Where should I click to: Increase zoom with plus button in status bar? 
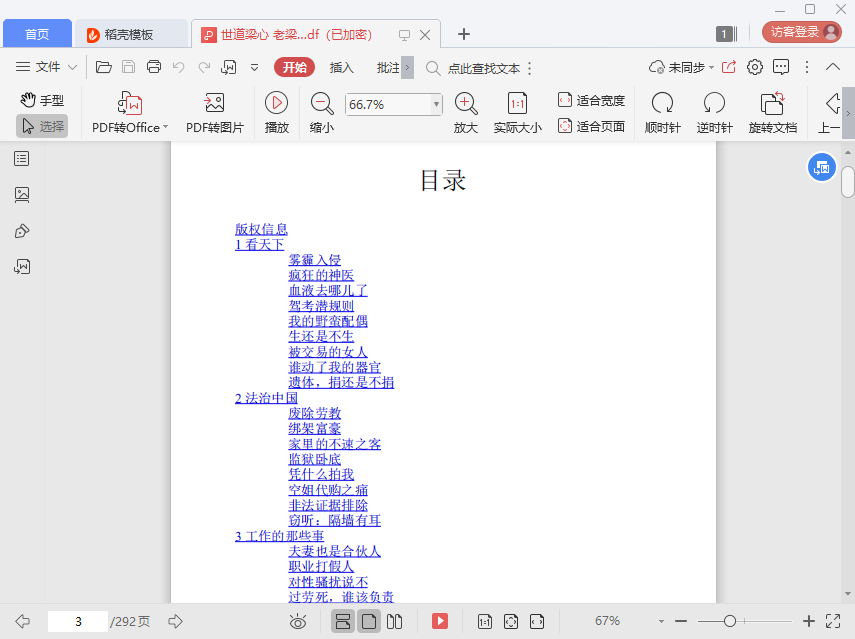(809, 621)
